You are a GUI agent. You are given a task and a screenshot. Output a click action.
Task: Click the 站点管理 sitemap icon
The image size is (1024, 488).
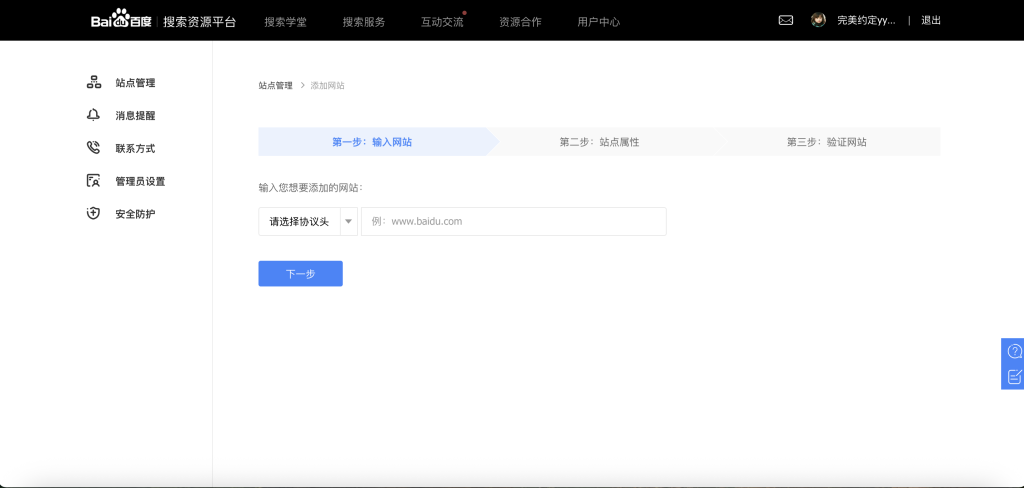(x=93, y=82)
